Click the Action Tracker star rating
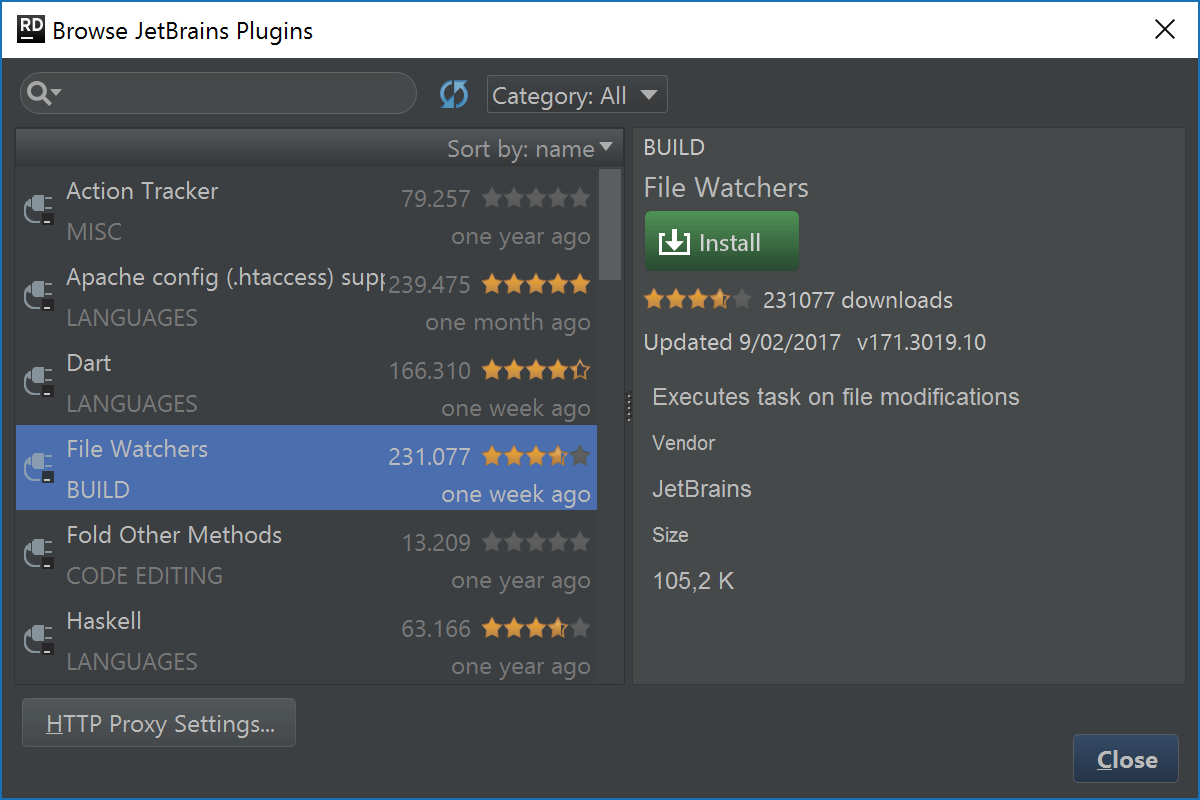 536,198
